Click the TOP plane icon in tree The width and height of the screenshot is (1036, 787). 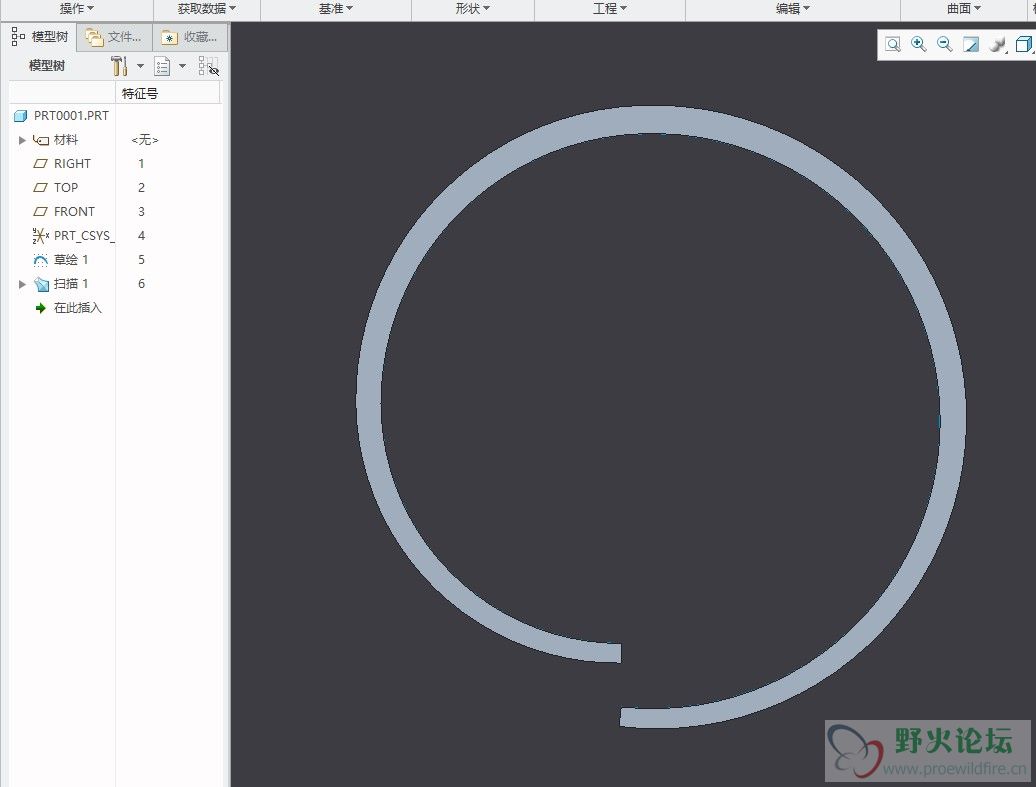[x=41, y=188]
